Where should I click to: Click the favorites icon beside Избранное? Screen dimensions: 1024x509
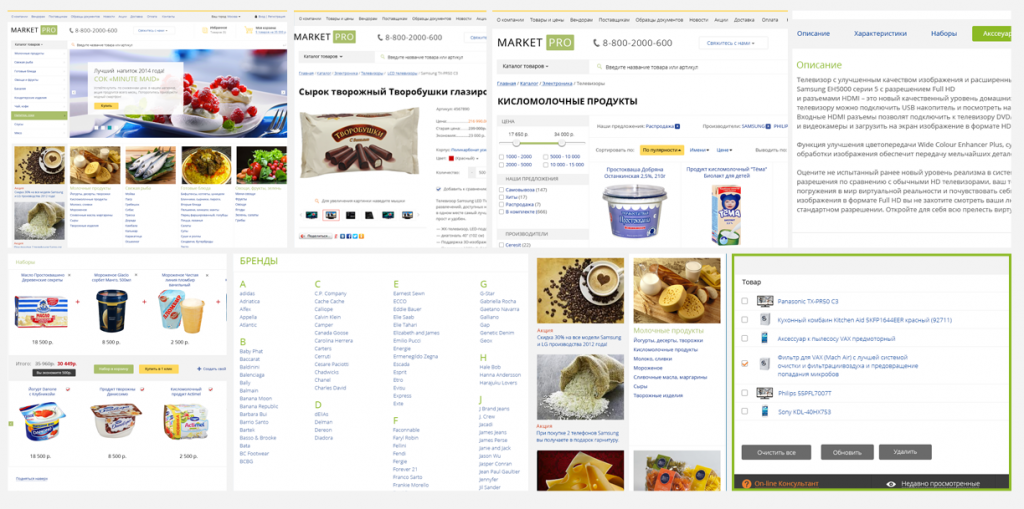[204, 30]
